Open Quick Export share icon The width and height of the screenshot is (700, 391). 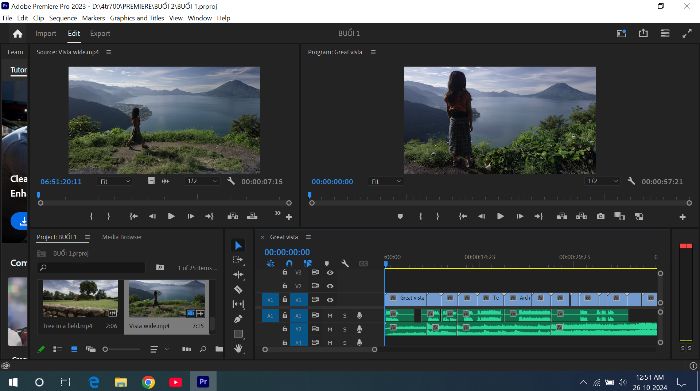click(x=643, y=33)
